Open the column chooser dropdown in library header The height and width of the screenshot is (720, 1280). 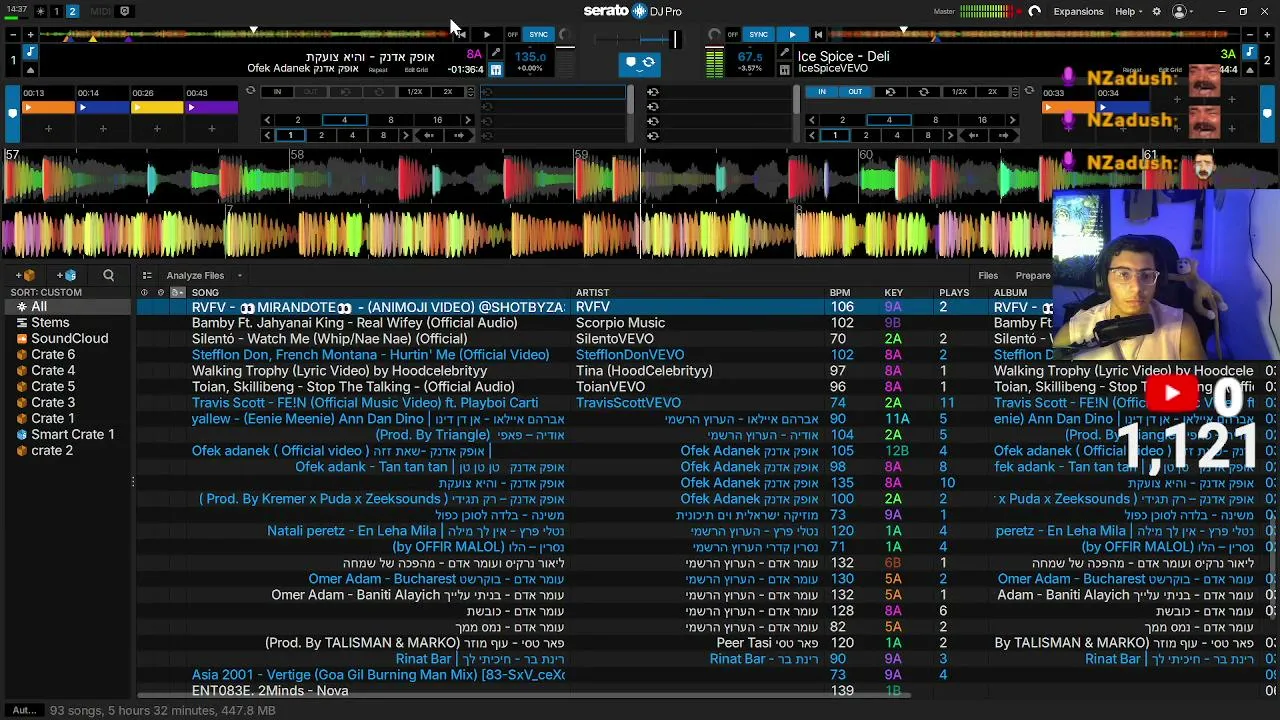coord(178,292)
